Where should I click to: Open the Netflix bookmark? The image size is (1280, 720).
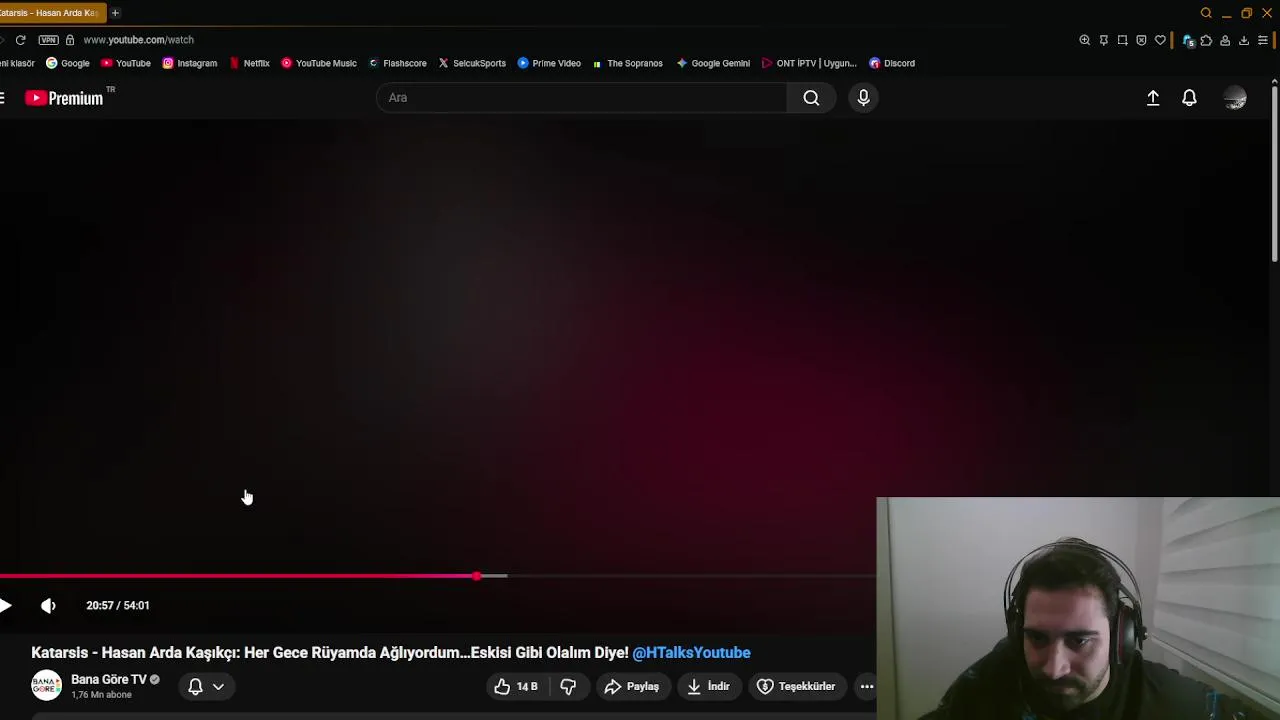(x=249, y=63)
